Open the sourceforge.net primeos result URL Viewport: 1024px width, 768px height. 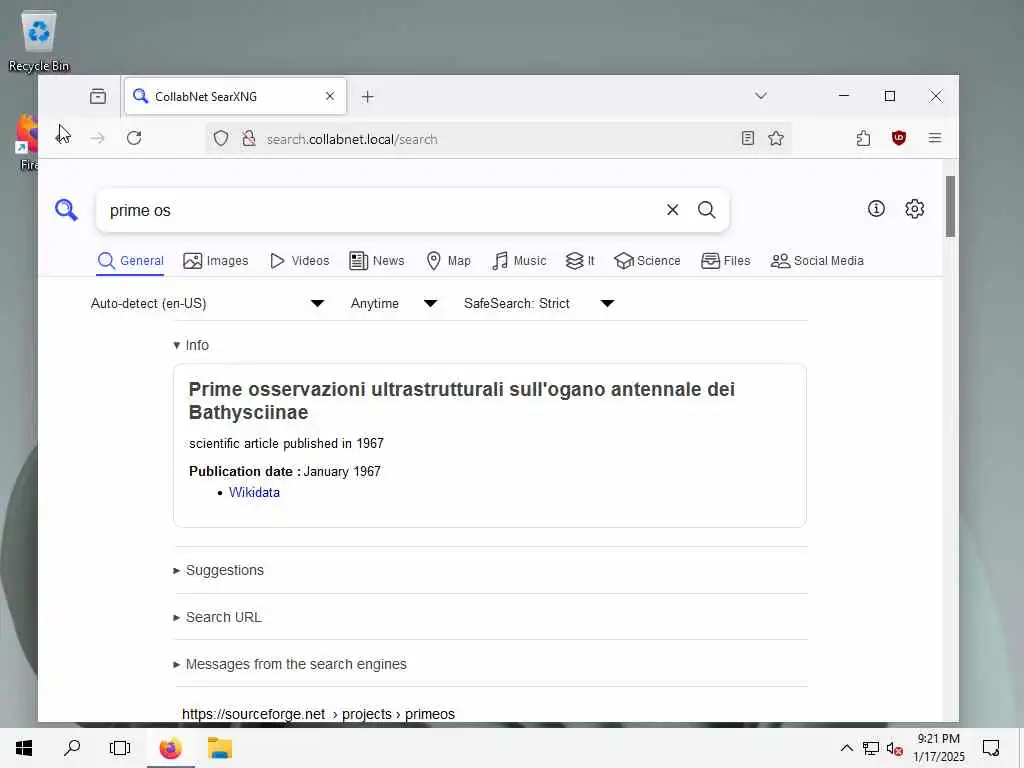pyautogui.click(x=318, y=714)
